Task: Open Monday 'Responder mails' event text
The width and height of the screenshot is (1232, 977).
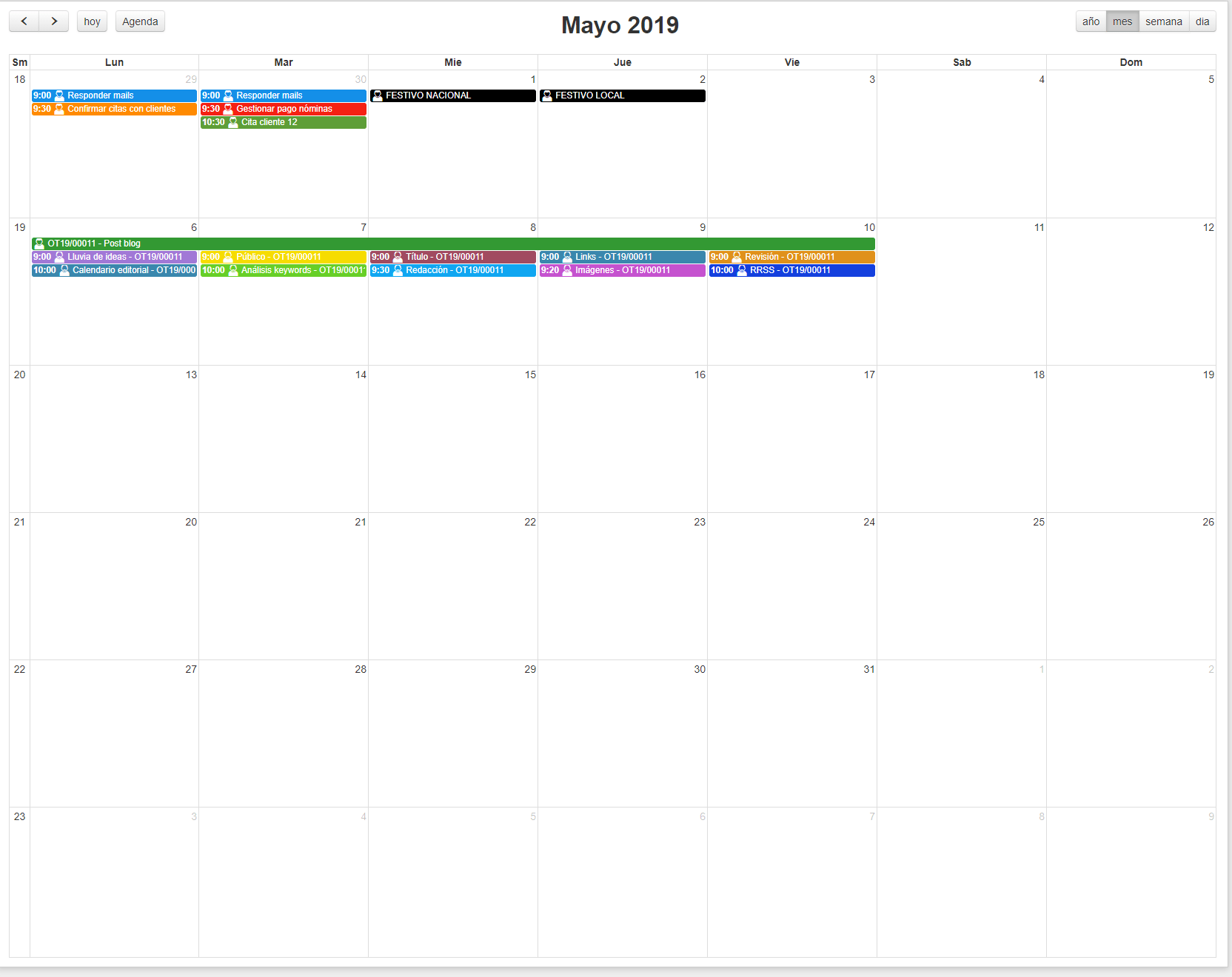Action: pyautogui.click(x=101, y=95)
